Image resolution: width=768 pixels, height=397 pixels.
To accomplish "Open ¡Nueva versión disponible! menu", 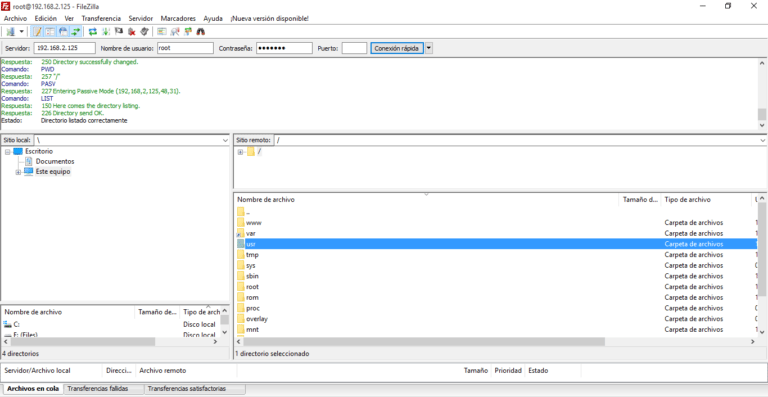I will [269, 18].
